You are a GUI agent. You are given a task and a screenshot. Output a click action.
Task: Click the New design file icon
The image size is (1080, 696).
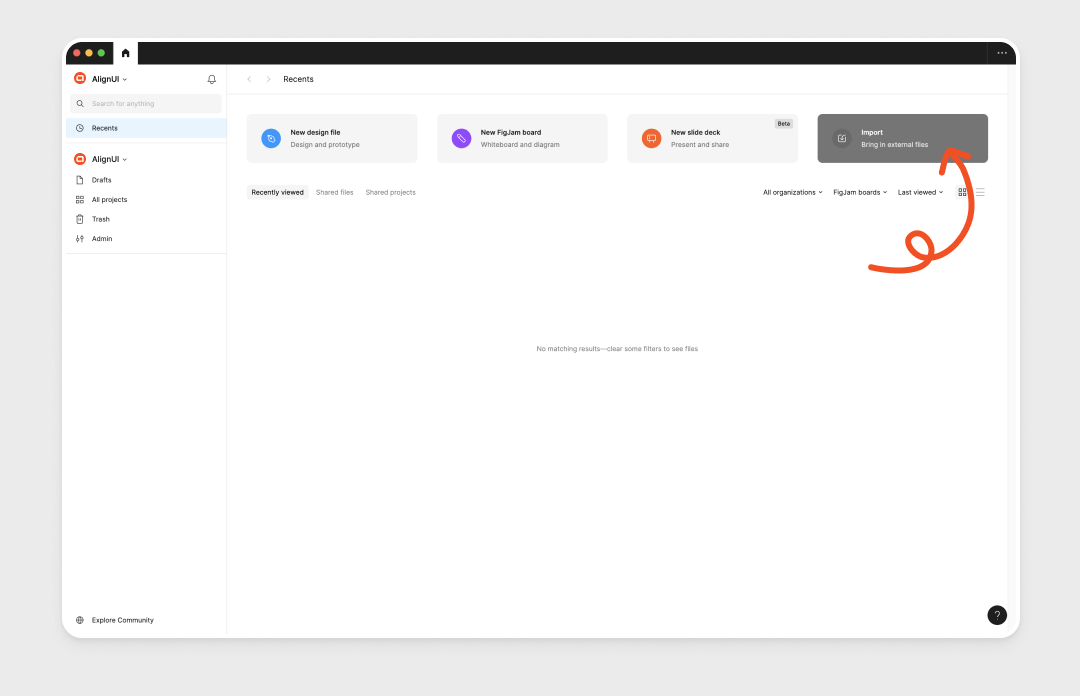(271, 139)
